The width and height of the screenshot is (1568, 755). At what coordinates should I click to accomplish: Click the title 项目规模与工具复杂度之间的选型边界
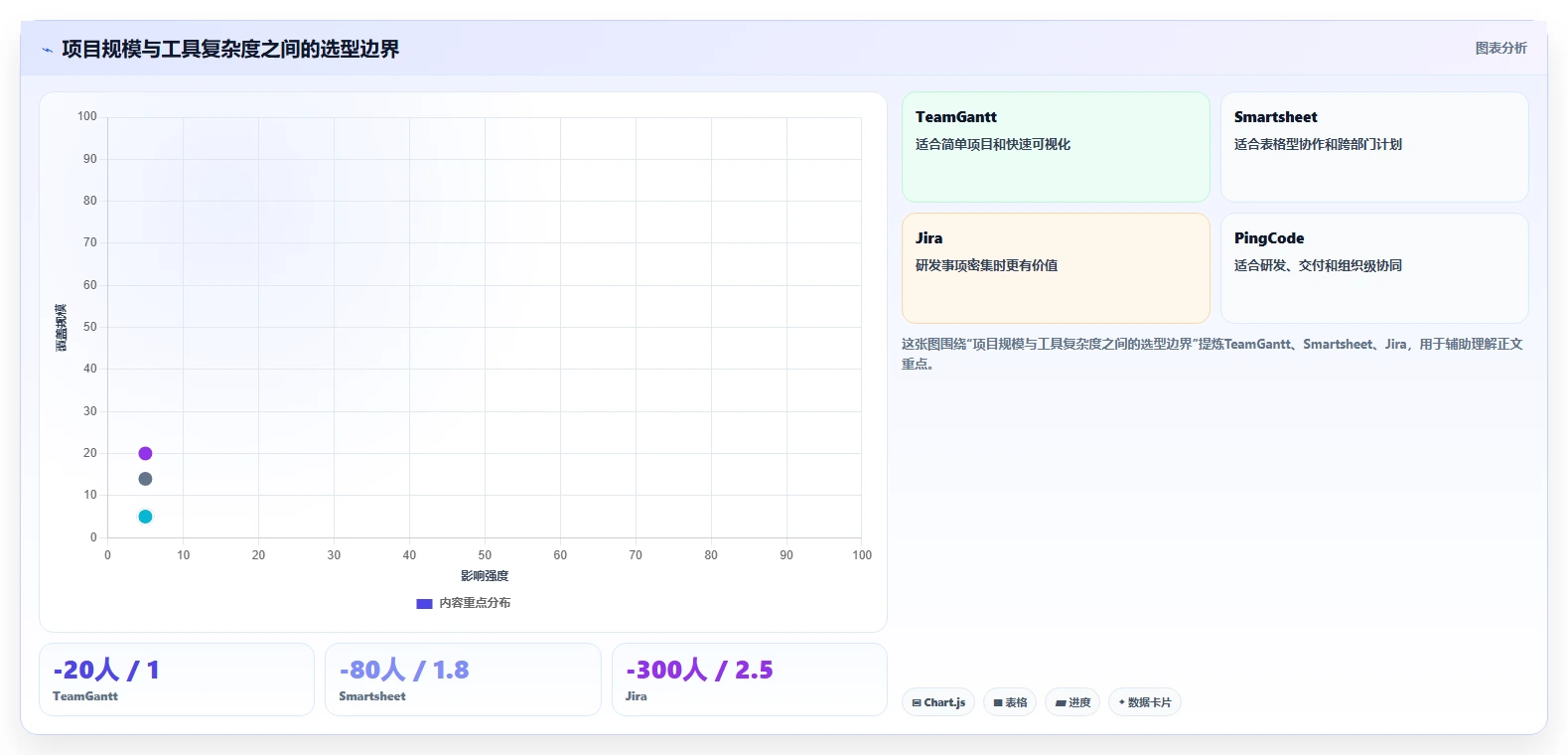click(x=230, y=49)
